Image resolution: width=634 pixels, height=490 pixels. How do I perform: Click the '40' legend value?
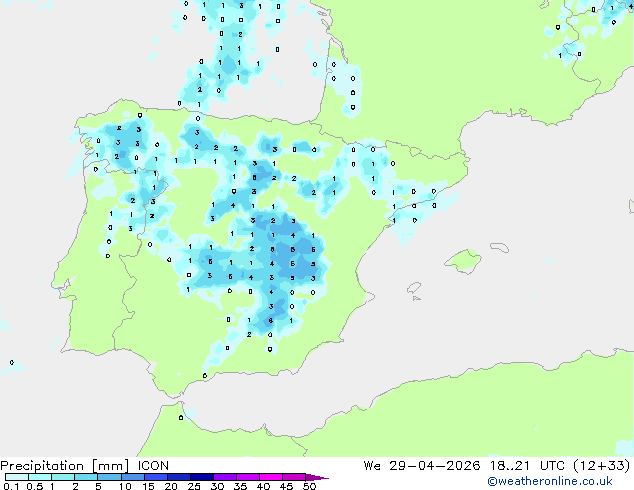pyautogui.click(x=263, y=486)
